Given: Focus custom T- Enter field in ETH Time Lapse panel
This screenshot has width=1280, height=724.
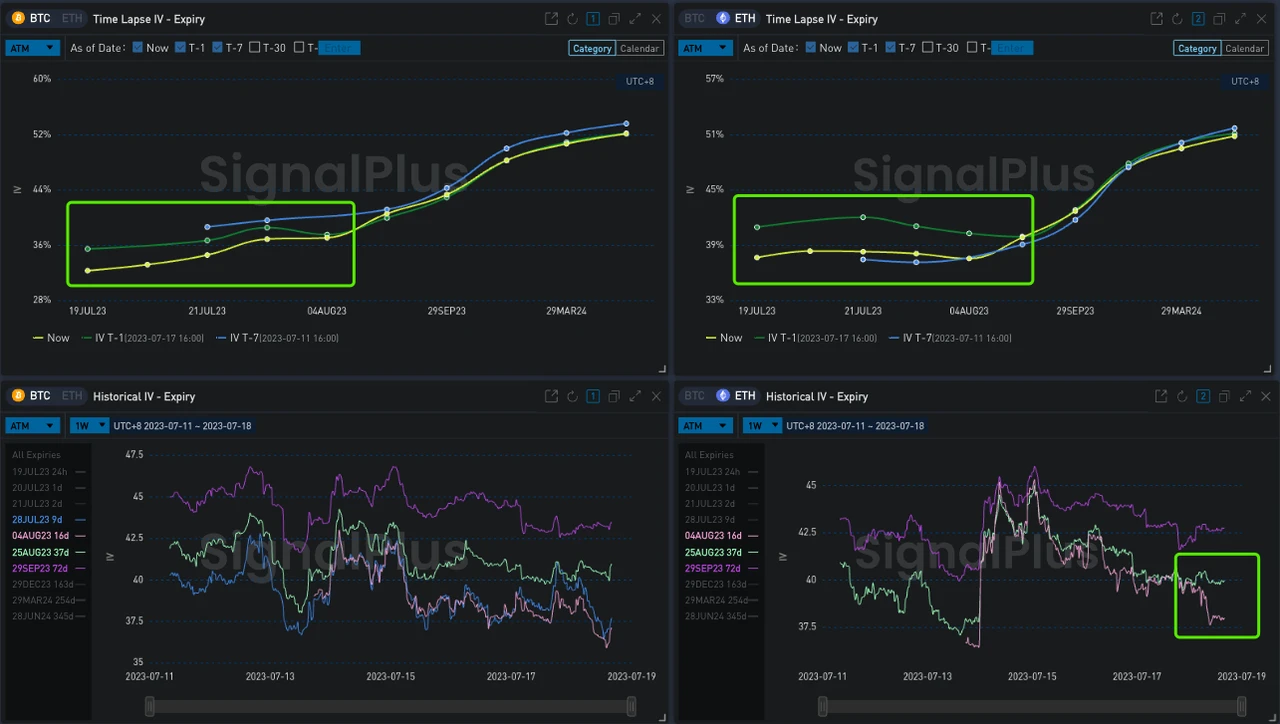Looking at the screenshot, I should (x=1012, y=48).
